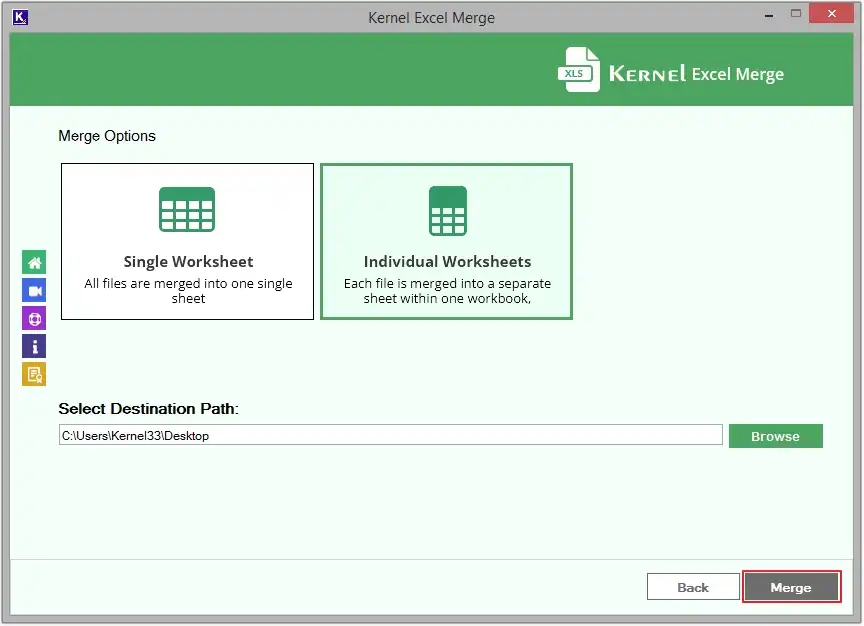This screenshot has height=626, width=864.
Task: Click the Individual Worksheets table icon
Action: click(x=447, y=210)
